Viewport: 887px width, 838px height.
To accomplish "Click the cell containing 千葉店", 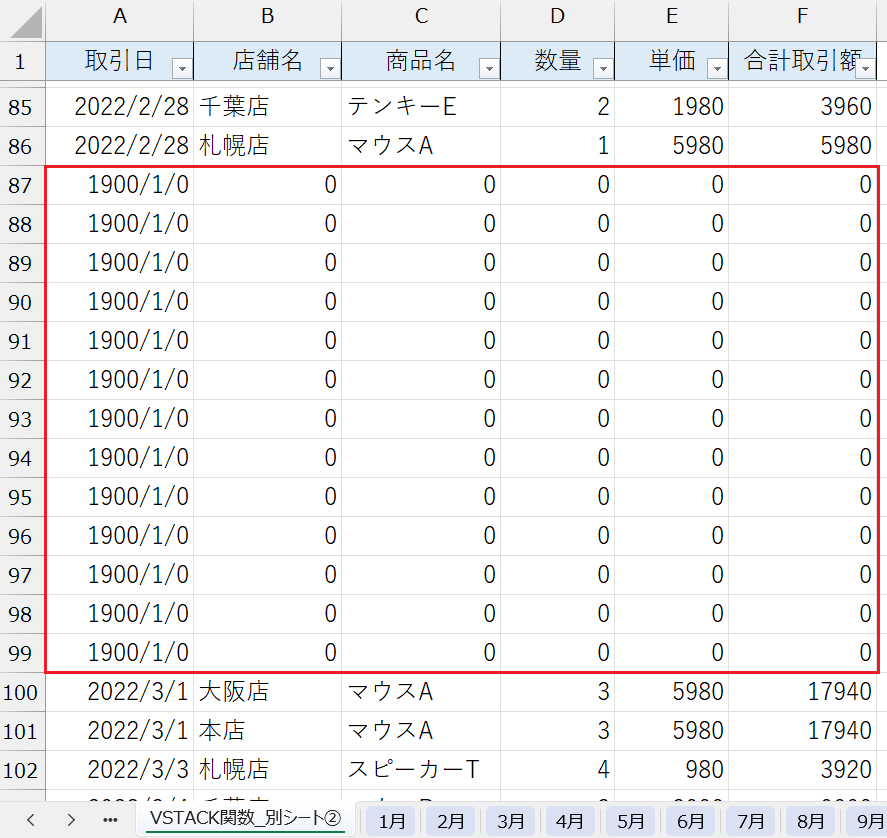I will [x=234, y=107].
